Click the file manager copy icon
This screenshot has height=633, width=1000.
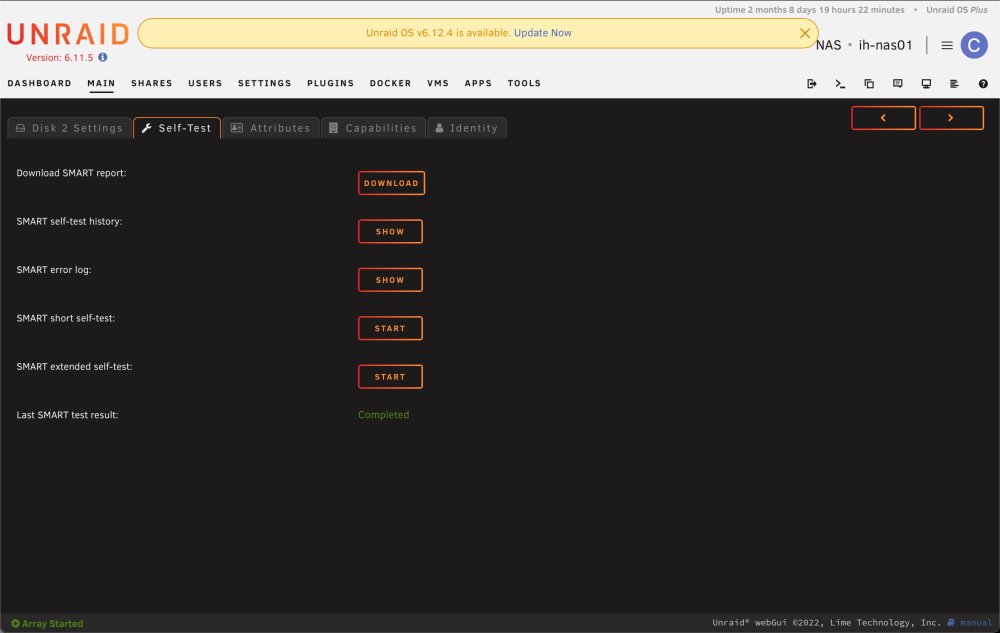pos(869,84)
